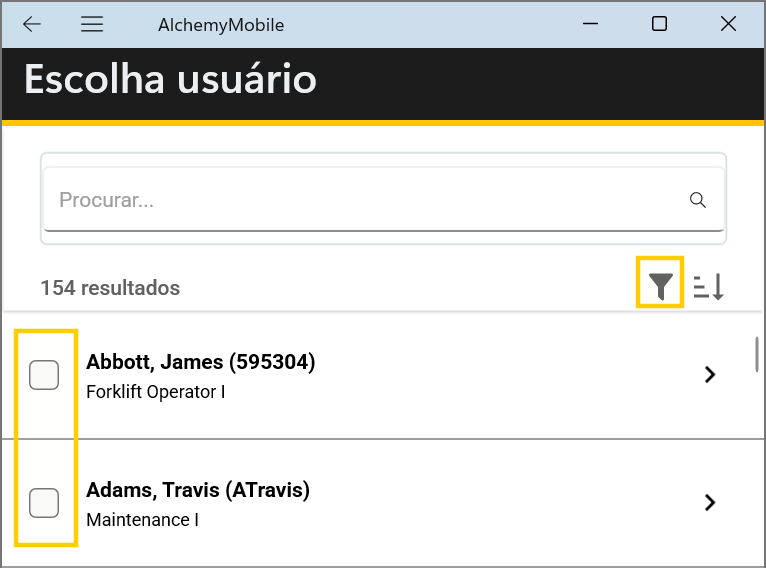
Task: Select Adams, Travis (ATravis) user entry
Action: (198, 490)
